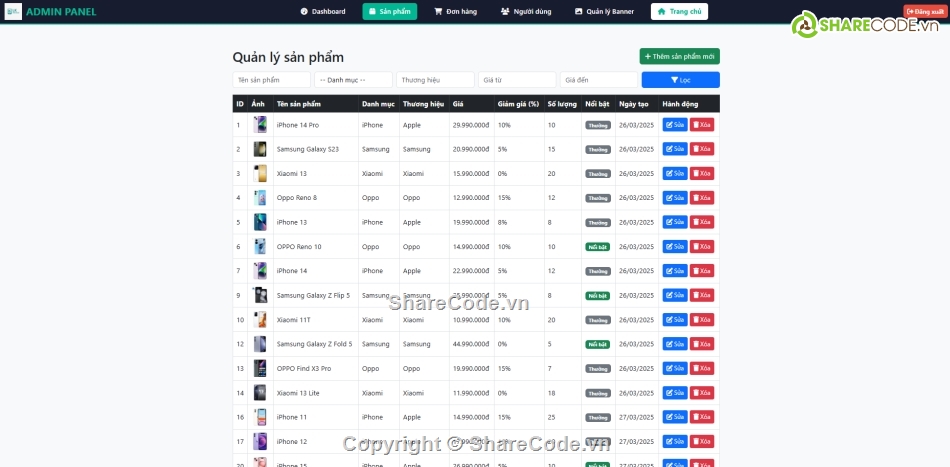Screen dimensions: 950x467
Task: Go to Đơn hàng page
Action: 456,12
